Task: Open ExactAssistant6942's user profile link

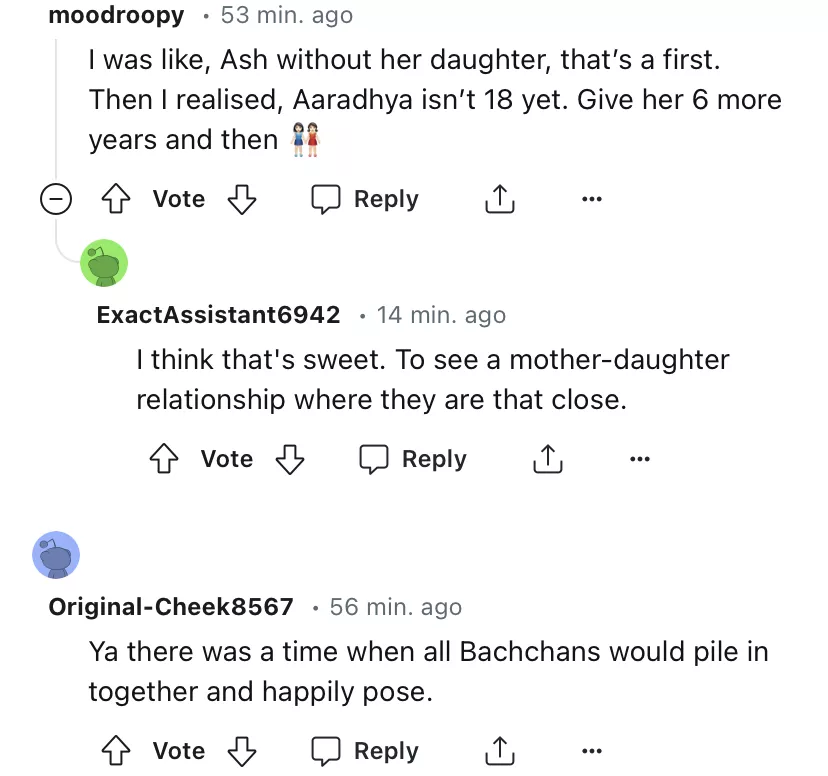Action: (218, 315)
